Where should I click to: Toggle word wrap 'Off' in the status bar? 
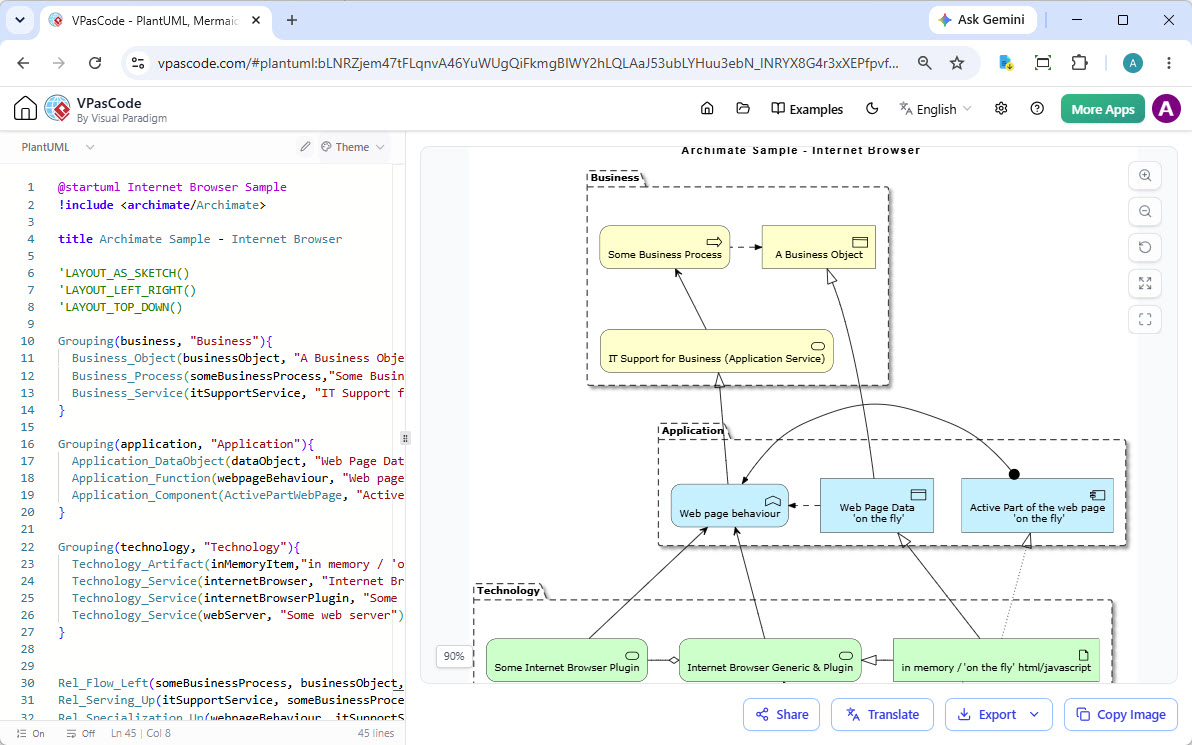pos(81,734)
